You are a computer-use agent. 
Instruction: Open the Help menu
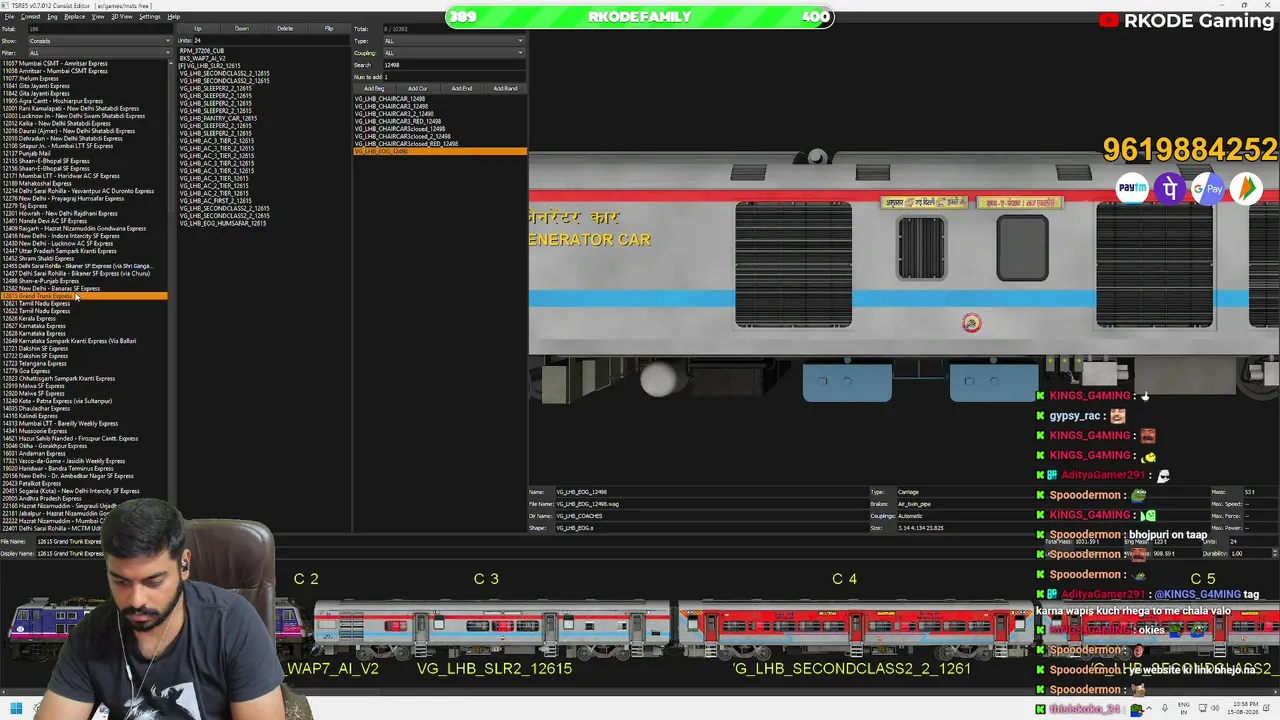[x=173, y=17]
